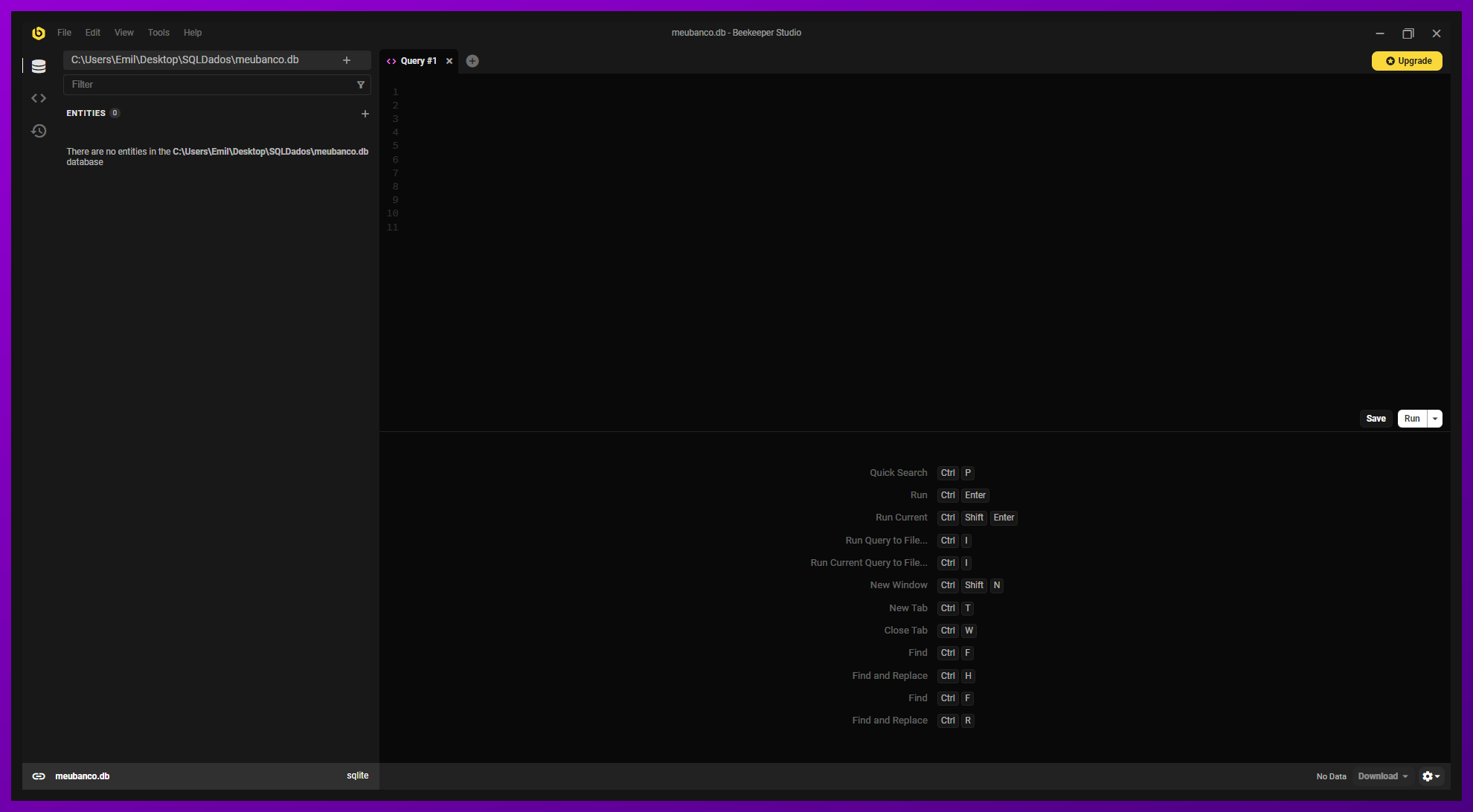This screenshot has height=812, width=1473.
Task: Restore down the Beekeeper Studio window
Action: (1408, 33)
